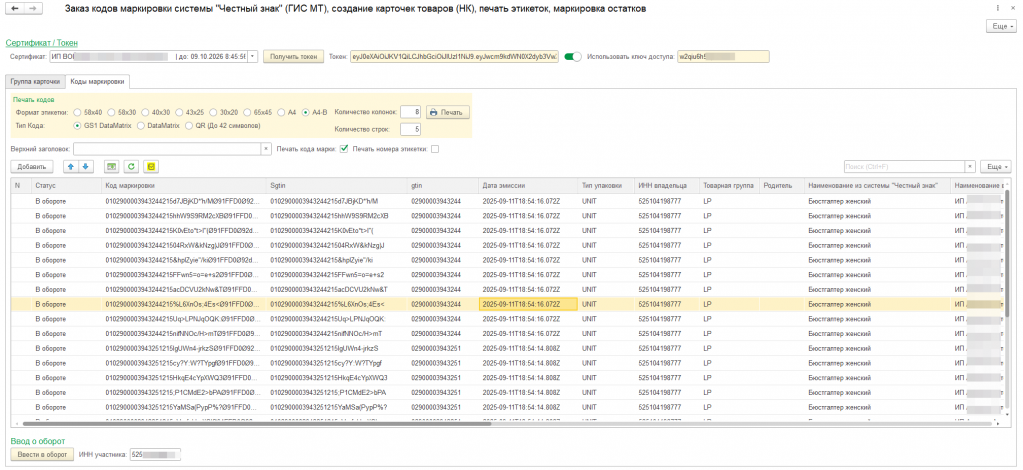
Task: Move row down with blue arrow
Action: click(x=85, y=166)
